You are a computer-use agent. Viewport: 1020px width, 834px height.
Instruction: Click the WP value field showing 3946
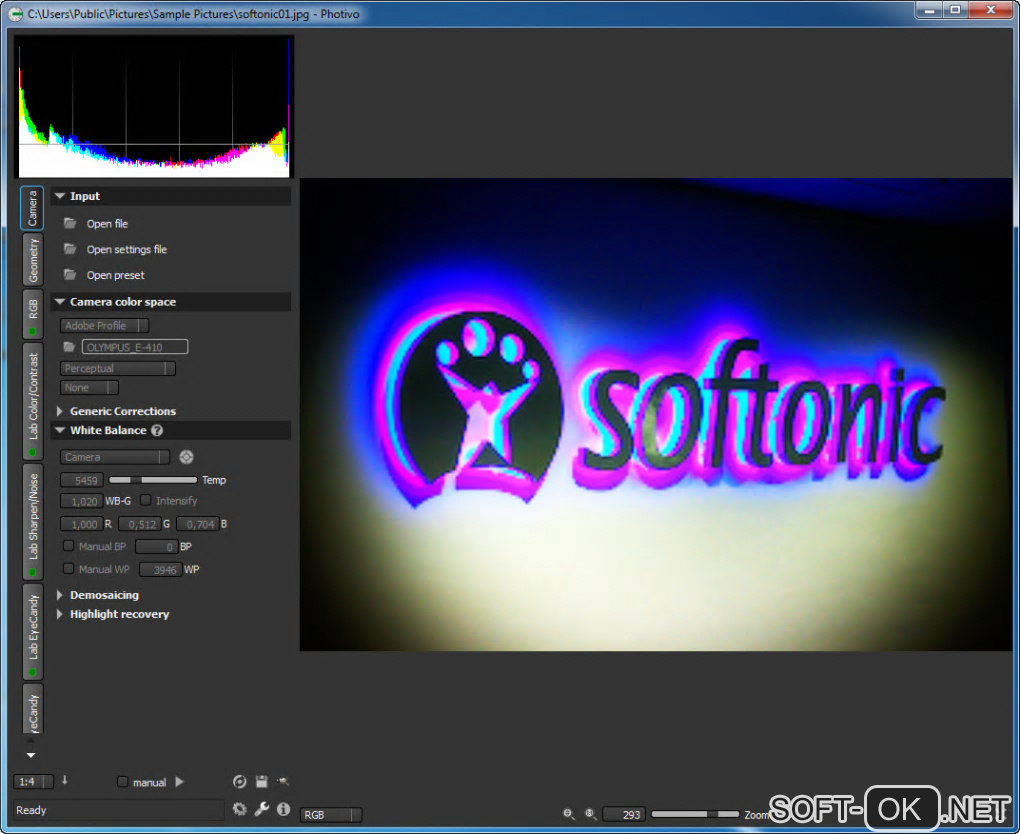tap(160, 569)
